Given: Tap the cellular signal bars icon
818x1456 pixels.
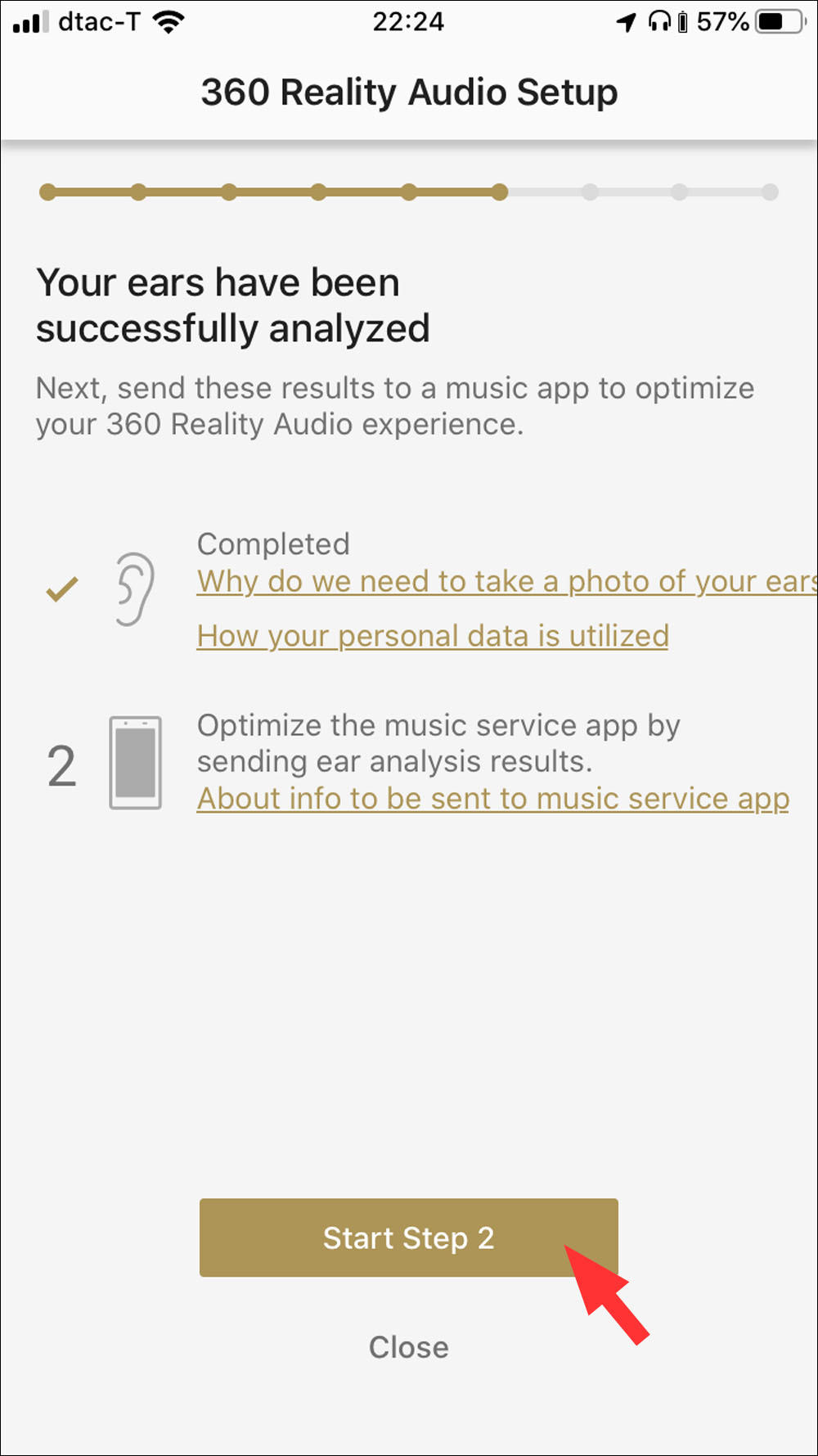Looking at the screenshot, I should pyautogui.click(x=31, y=22).
